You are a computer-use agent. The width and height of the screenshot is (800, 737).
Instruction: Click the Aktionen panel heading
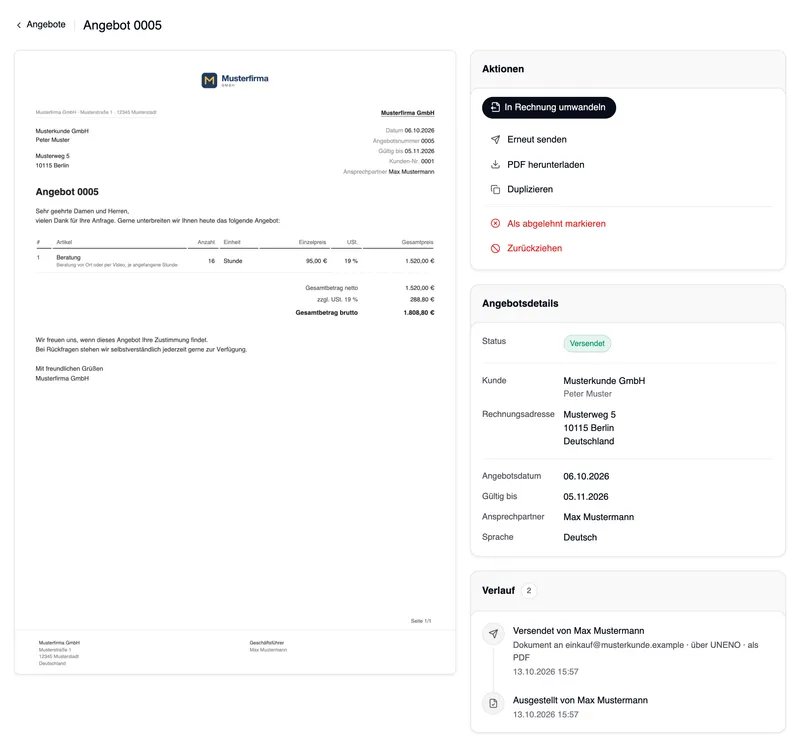point(503,69)
